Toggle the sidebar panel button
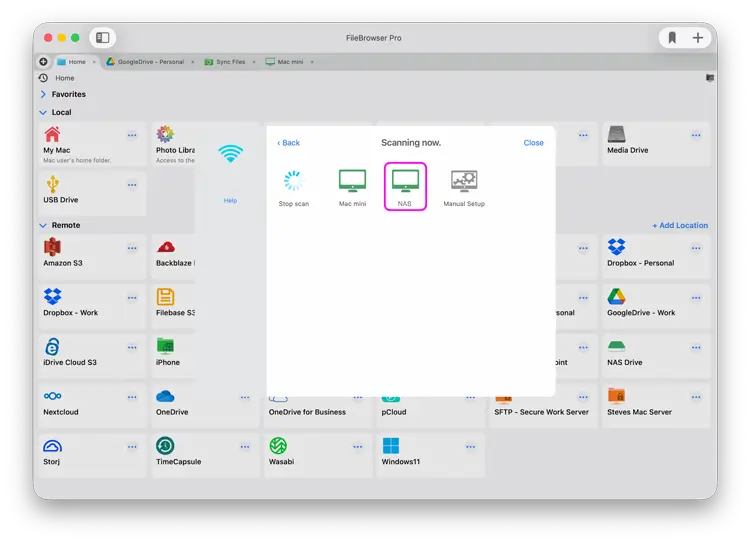This screenshot has height=543, width=750. pos(102,38)
